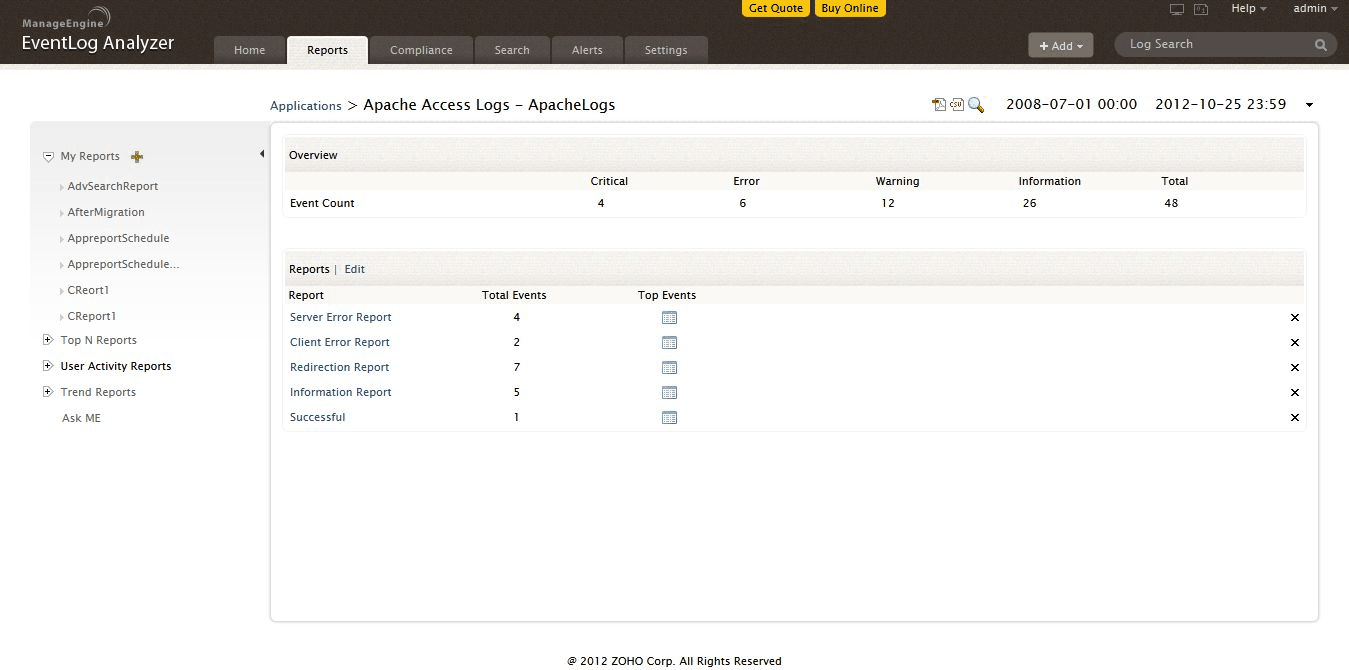Collapse the My Reports tree
This screenshot has width=1349, height=670.
48,157
